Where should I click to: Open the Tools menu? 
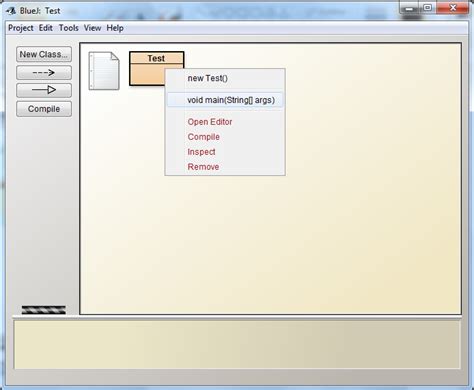tap(69, 28)
